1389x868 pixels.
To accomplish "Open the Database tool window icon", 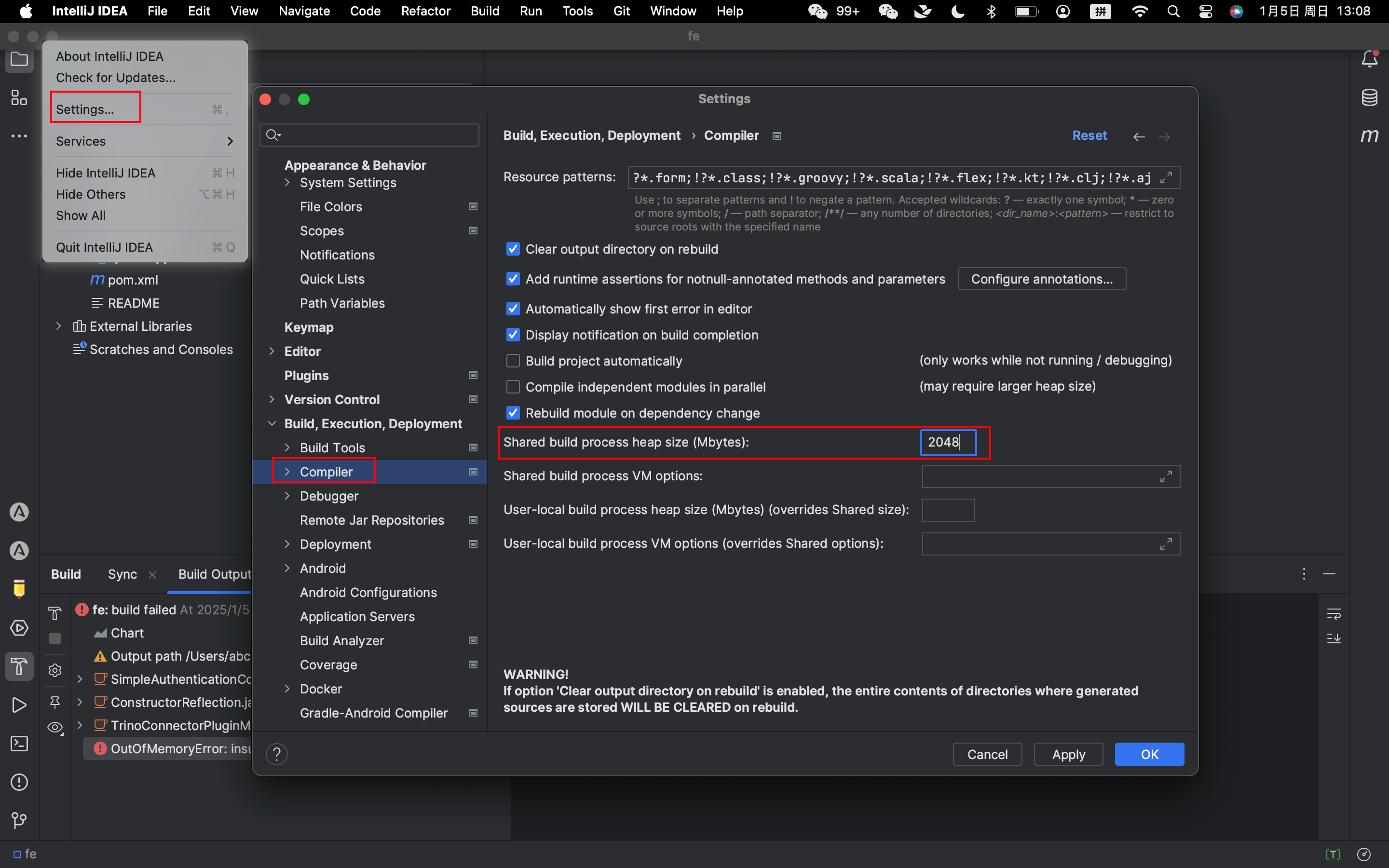I will point(1370,97).
